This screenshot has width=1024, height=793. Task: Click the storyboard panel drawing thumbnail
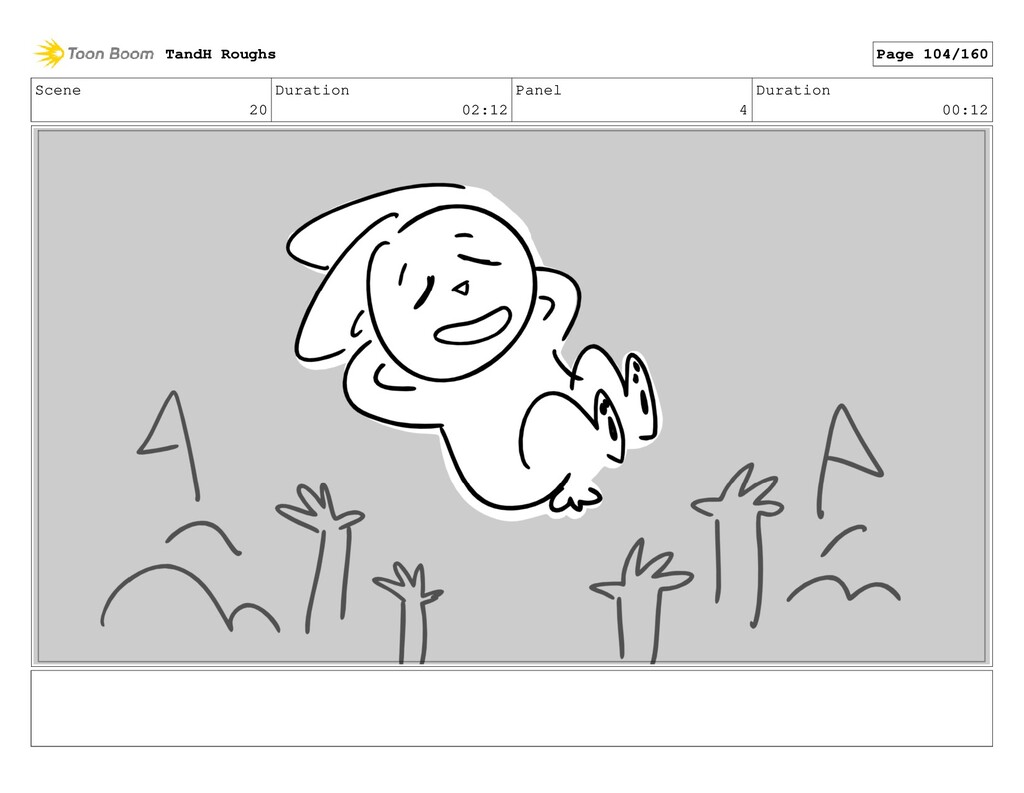click(x=511, y=396)
